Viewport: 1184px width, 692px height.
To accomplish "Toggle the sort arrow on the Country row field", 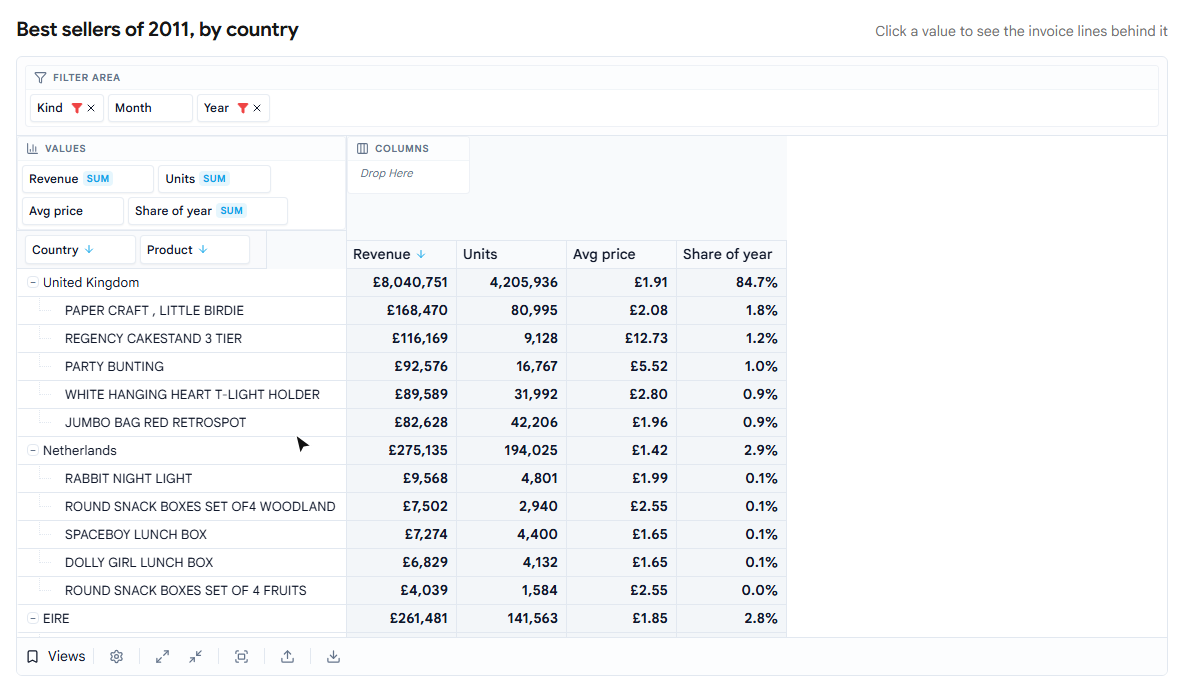I will (x=89, y=250).
